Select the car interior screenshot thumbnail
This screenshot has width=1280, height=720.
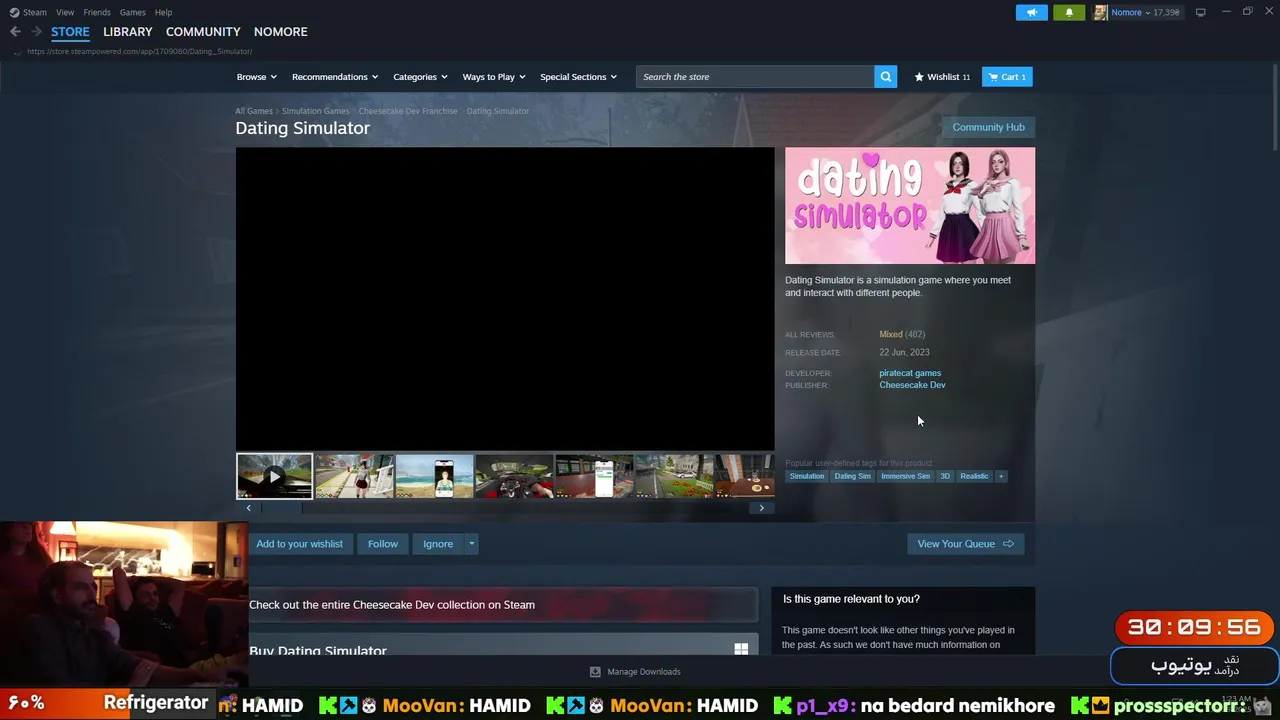pyautogui.click(x=514, y=476)
